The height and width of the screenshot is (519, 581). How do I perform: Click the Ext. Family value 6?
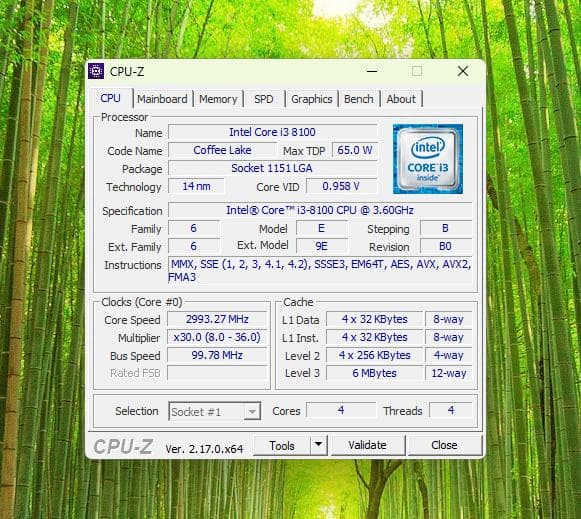click(194, 246)
